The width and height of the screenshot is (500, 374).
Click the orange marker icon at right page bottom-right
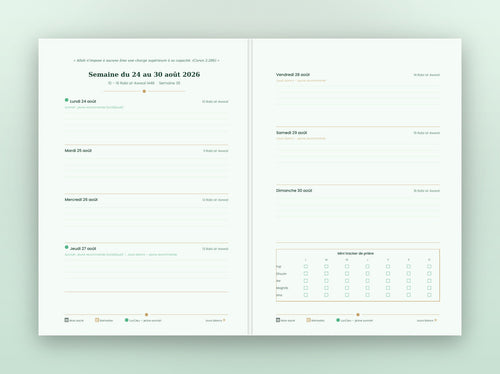[436, 320]
